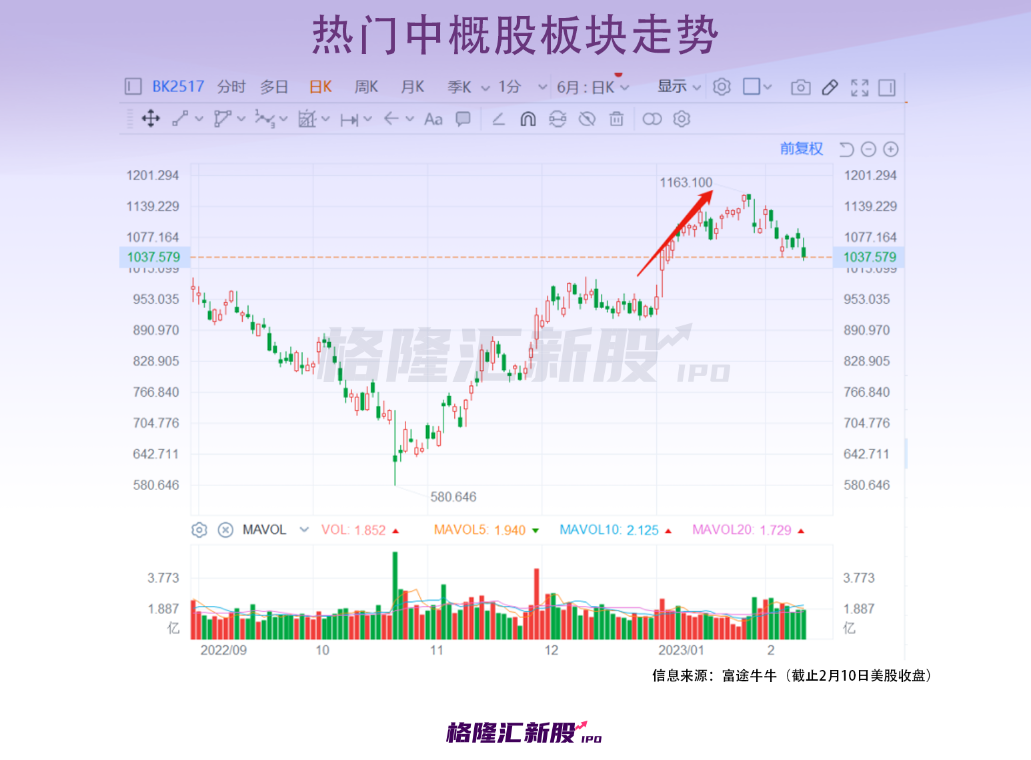Click the magnet snap drawing tool
The width and height of the screenshot is (1031, 760).
pos(527,119)
